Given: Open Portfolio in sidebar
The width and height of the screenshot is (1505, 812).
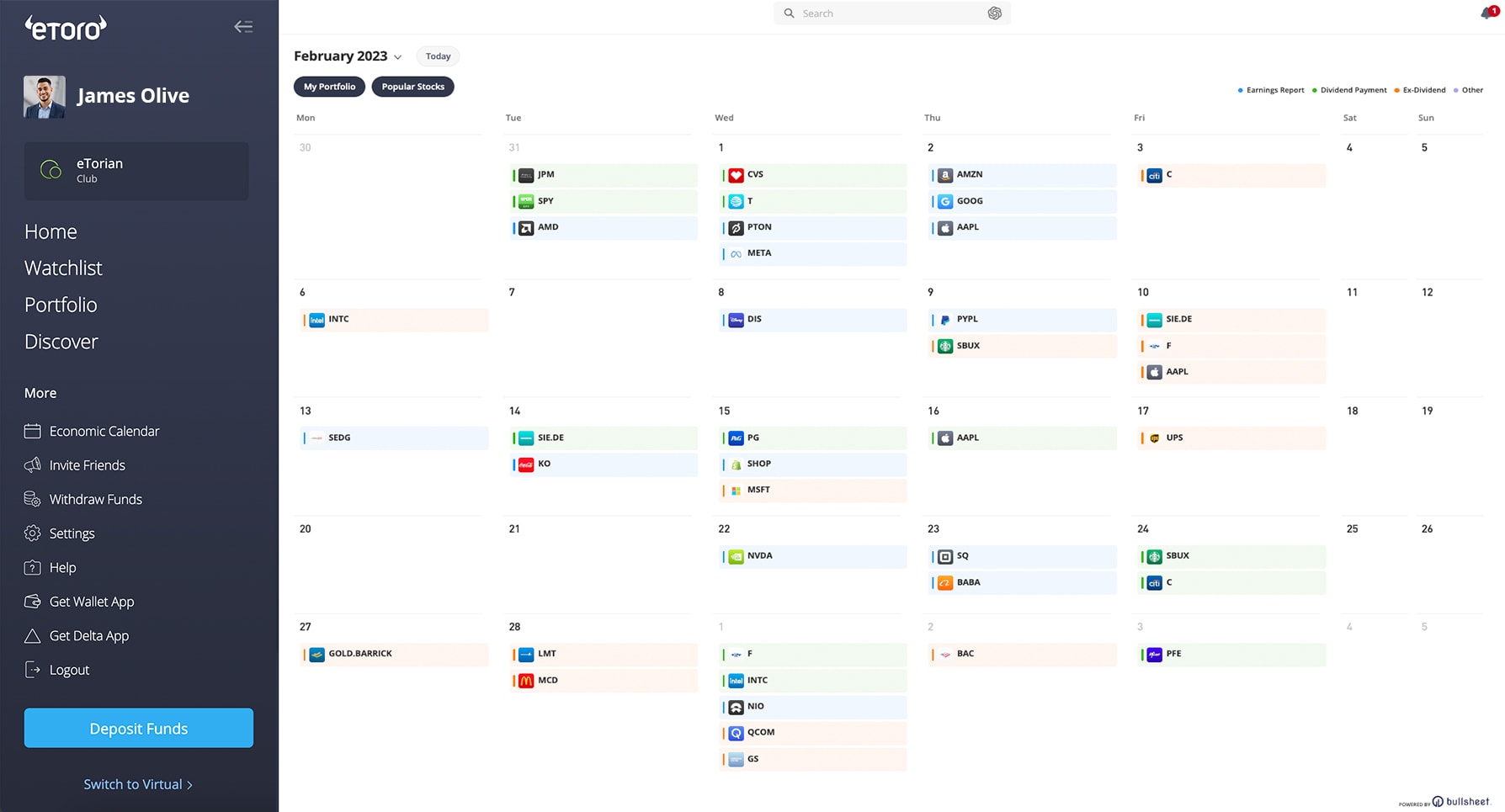Looking at the screenshot, I should [61, 305].
